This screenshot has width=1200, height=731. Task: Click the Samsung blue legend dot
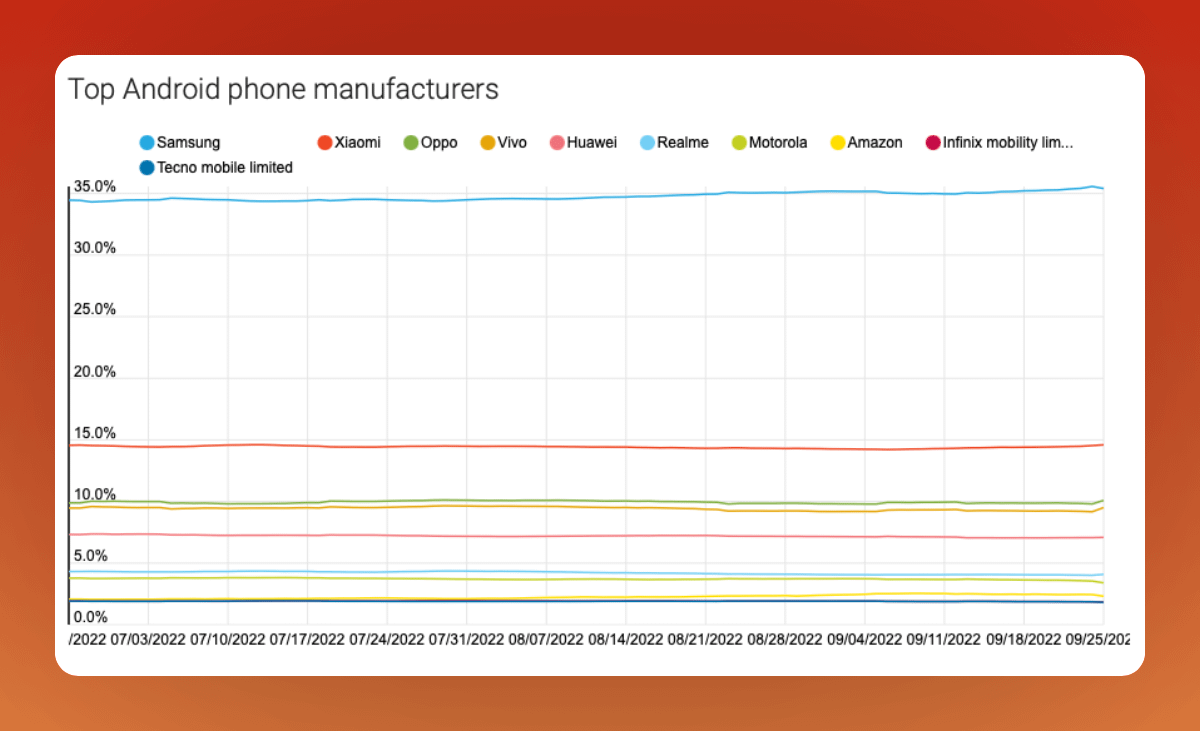coord(147,143)
